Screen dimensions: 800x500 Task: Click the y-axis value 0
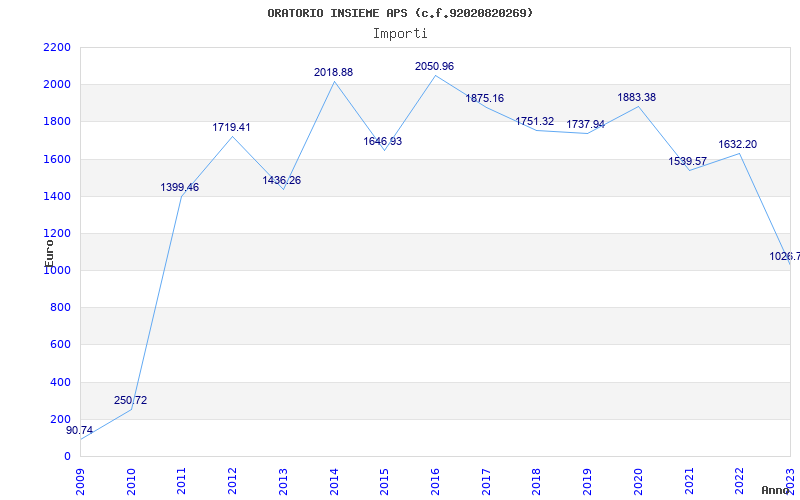pos(67,457)
